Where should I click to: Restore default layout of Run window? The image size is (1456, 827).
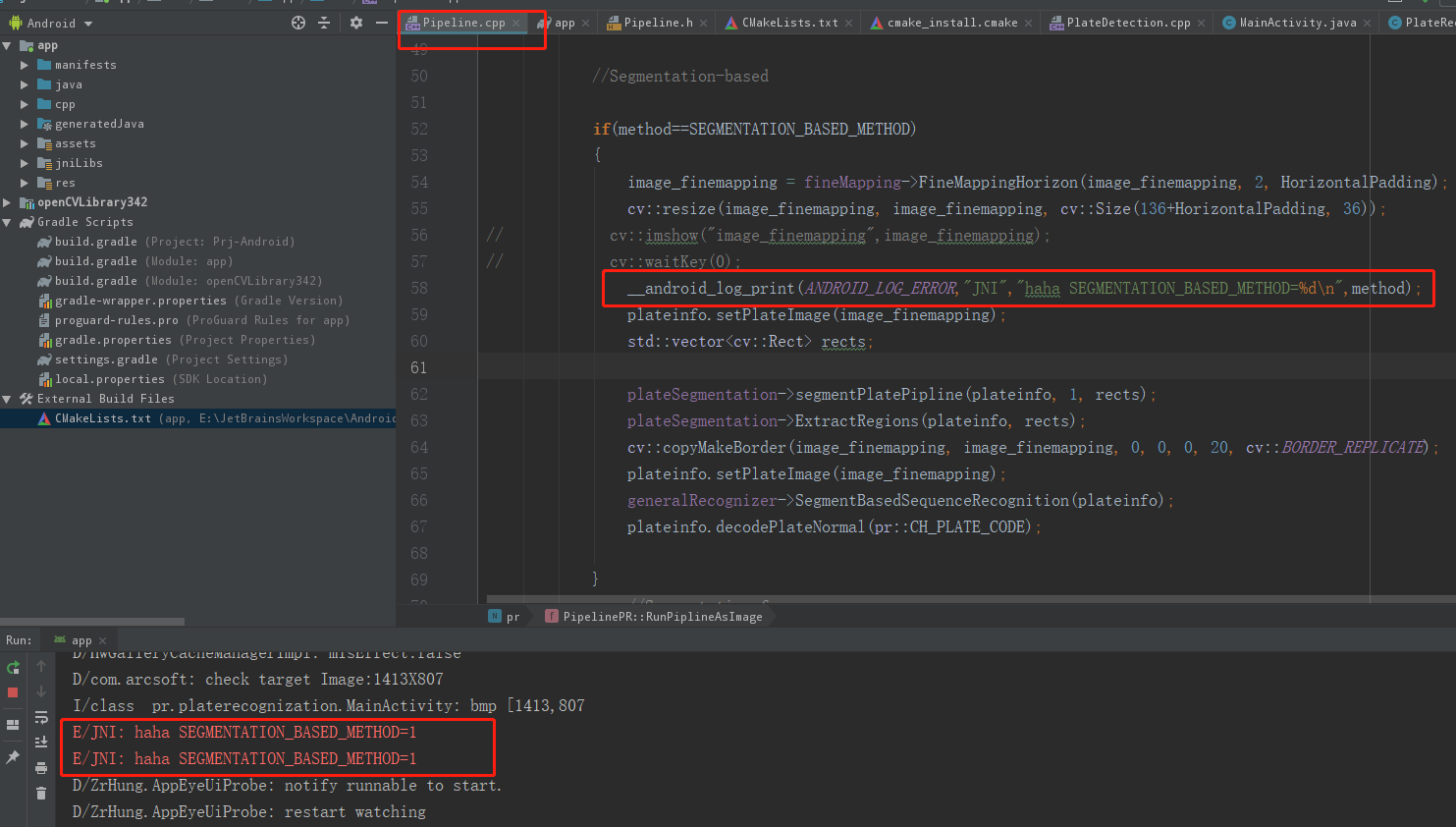click(x=13, y=725)
